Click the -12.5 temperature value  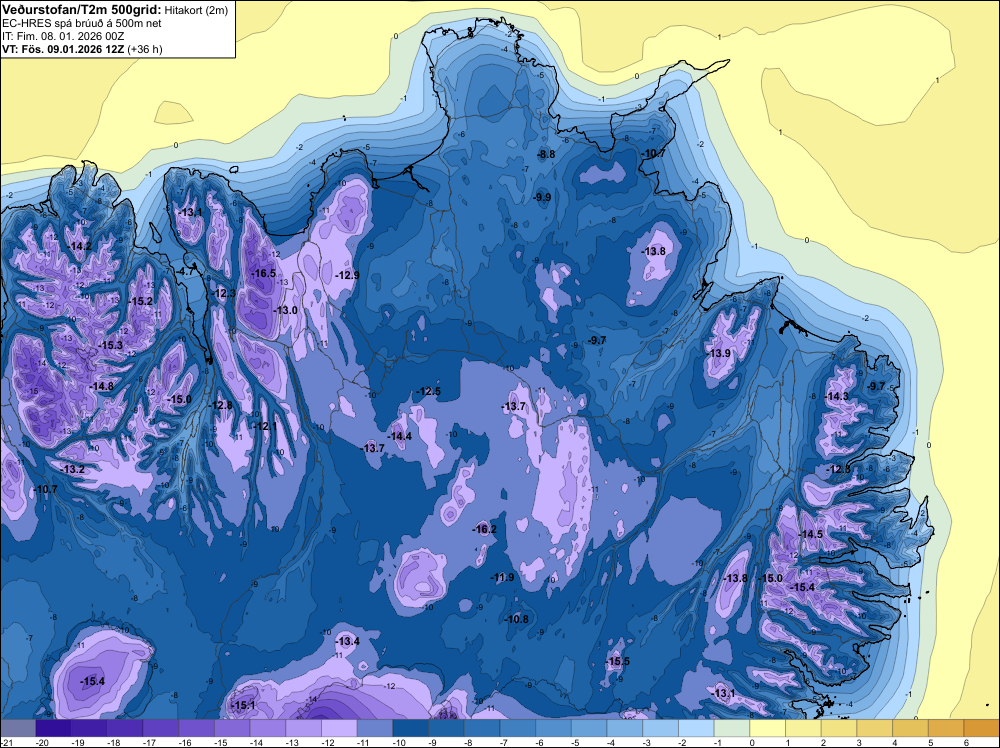(x=429, y=392)
